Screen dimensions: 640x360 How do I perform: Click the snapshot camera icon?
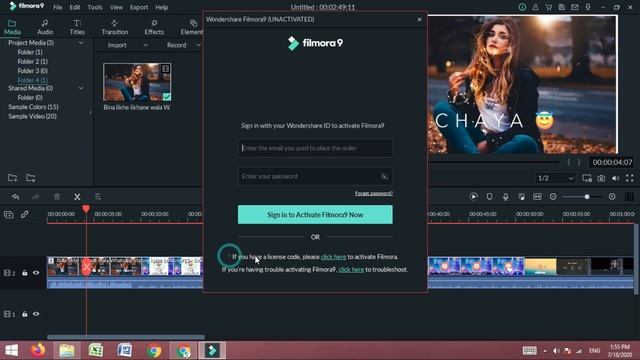pos(601,178)
